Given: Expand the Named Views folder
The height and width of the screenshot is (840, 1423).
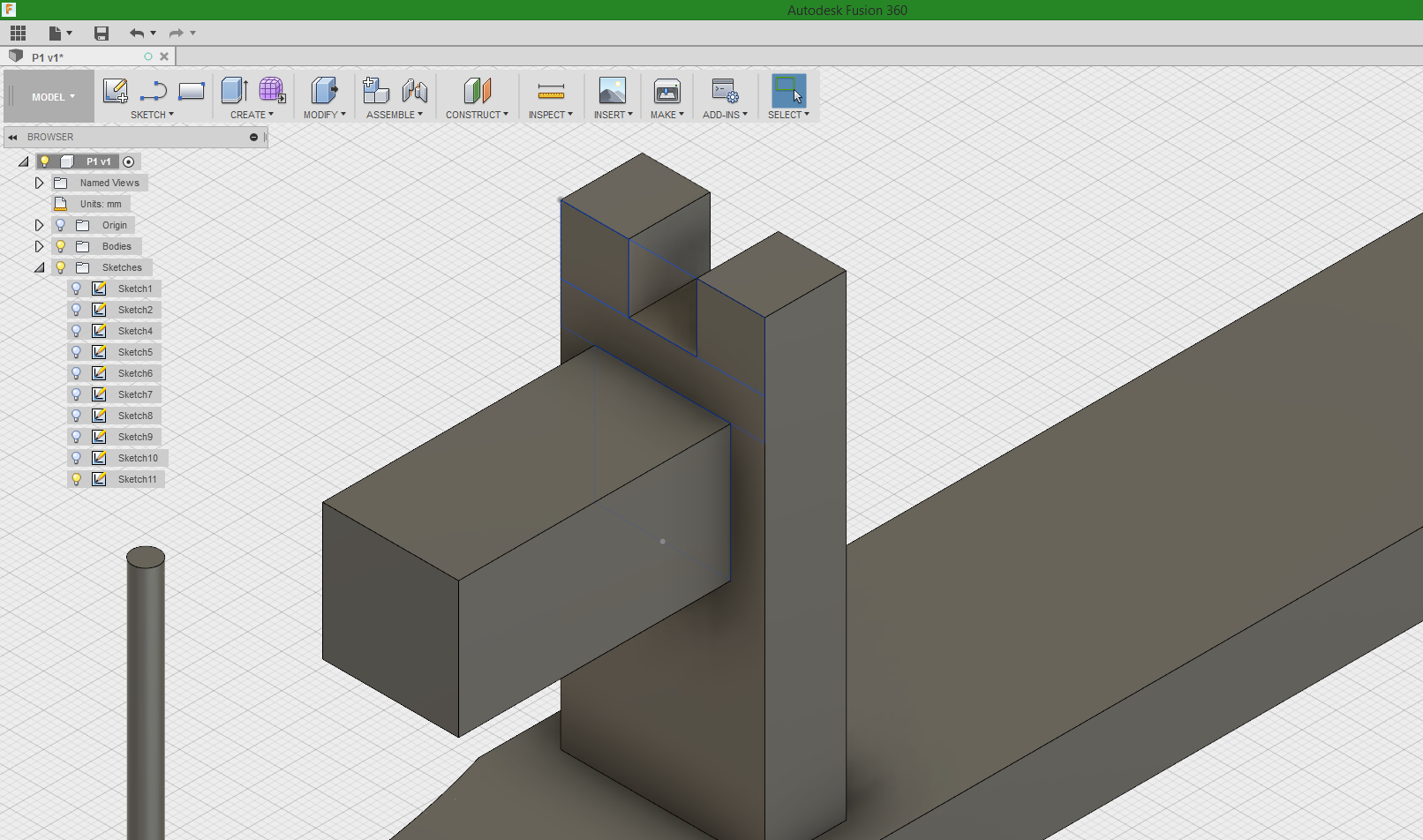Looking at the screenshot, I should click(39, 183).
